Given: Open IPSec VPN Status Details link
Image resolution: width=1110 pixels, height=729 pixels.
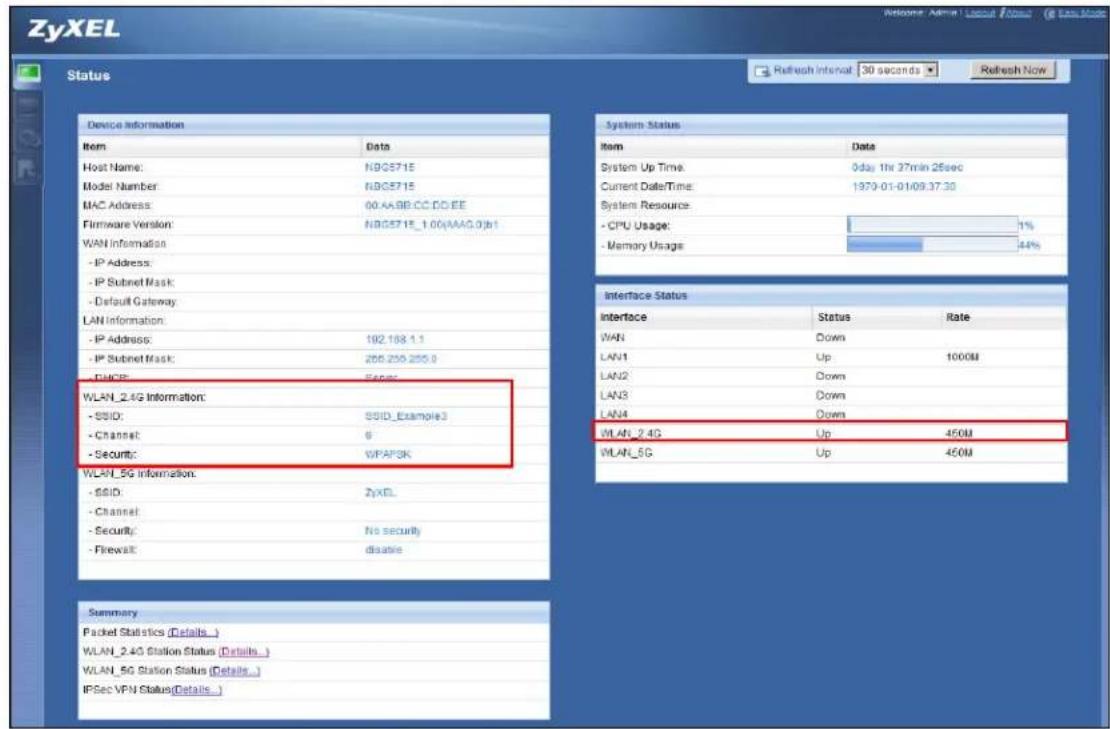Looking at the screenshot, I should tap(197, 689).
